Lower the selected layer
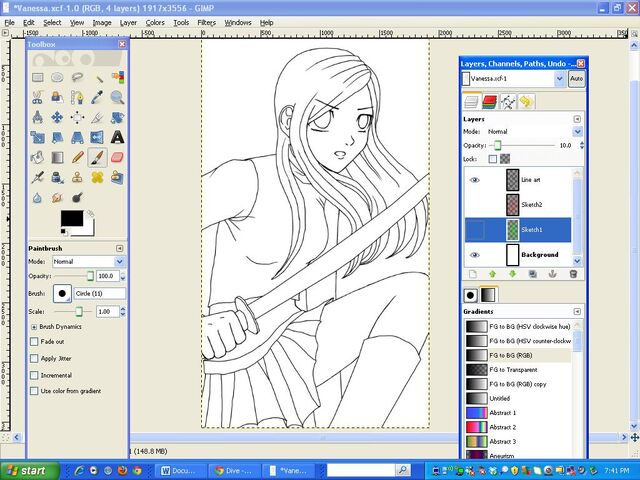This screenshot has height=480, width=640. pos(513,274)
